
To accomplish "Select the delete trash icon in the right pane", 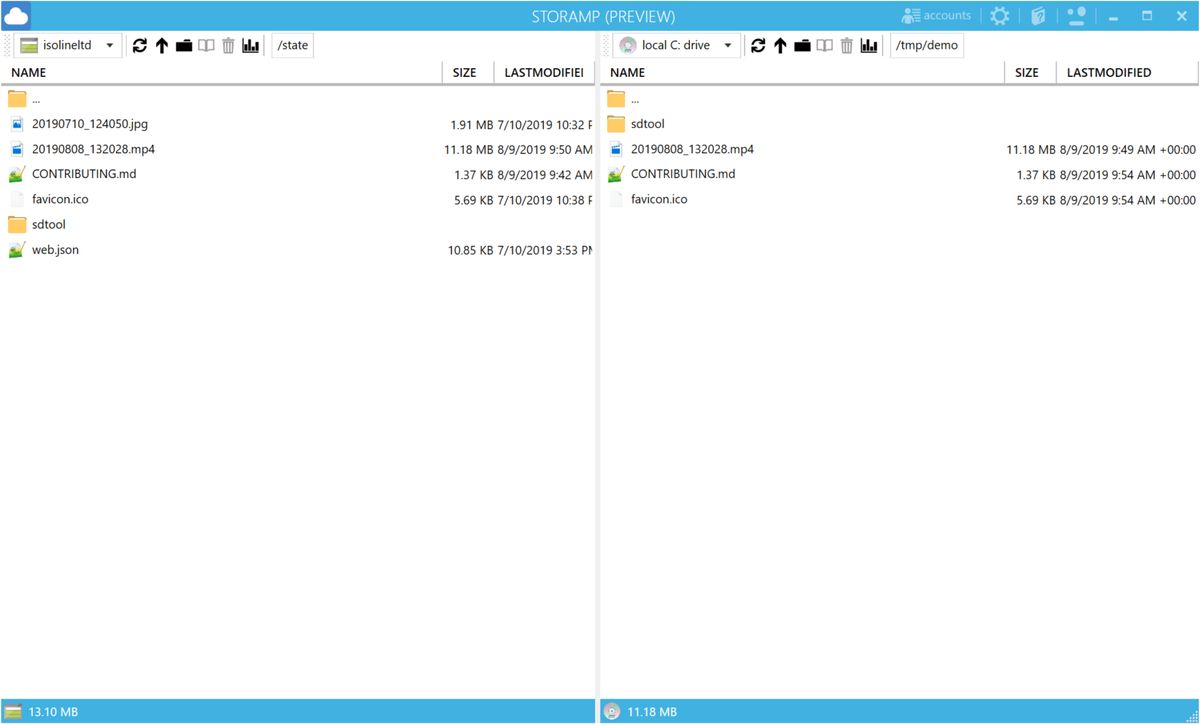I will (846, 45).
